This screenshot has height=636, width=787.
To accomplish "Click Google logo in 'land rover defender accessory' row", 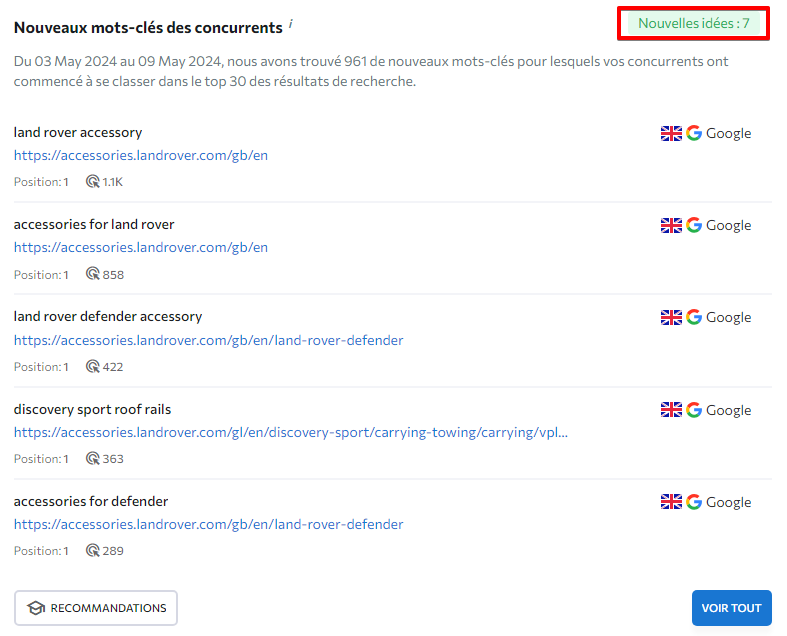I will point(694,317).
